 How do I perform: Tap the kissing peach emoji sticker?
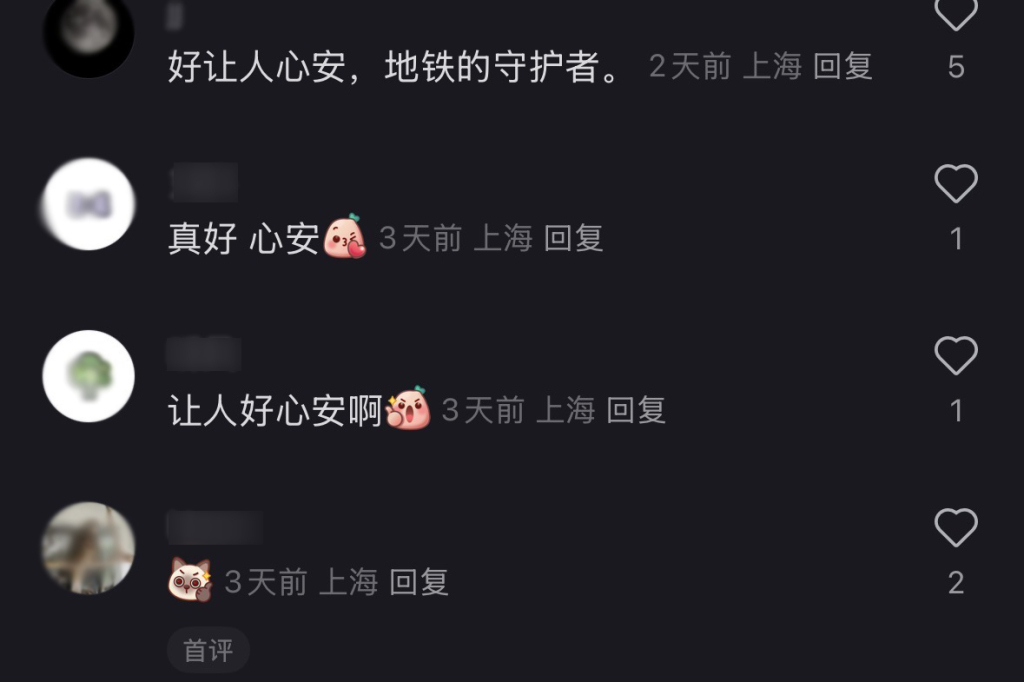[345, 236]
